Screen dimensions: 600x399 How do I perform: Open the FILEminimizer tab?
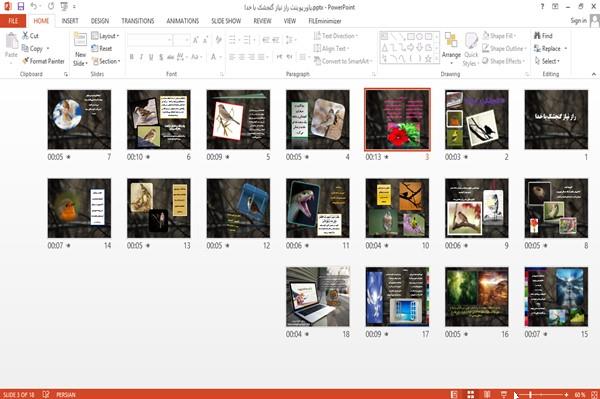[x=325, y=21]
